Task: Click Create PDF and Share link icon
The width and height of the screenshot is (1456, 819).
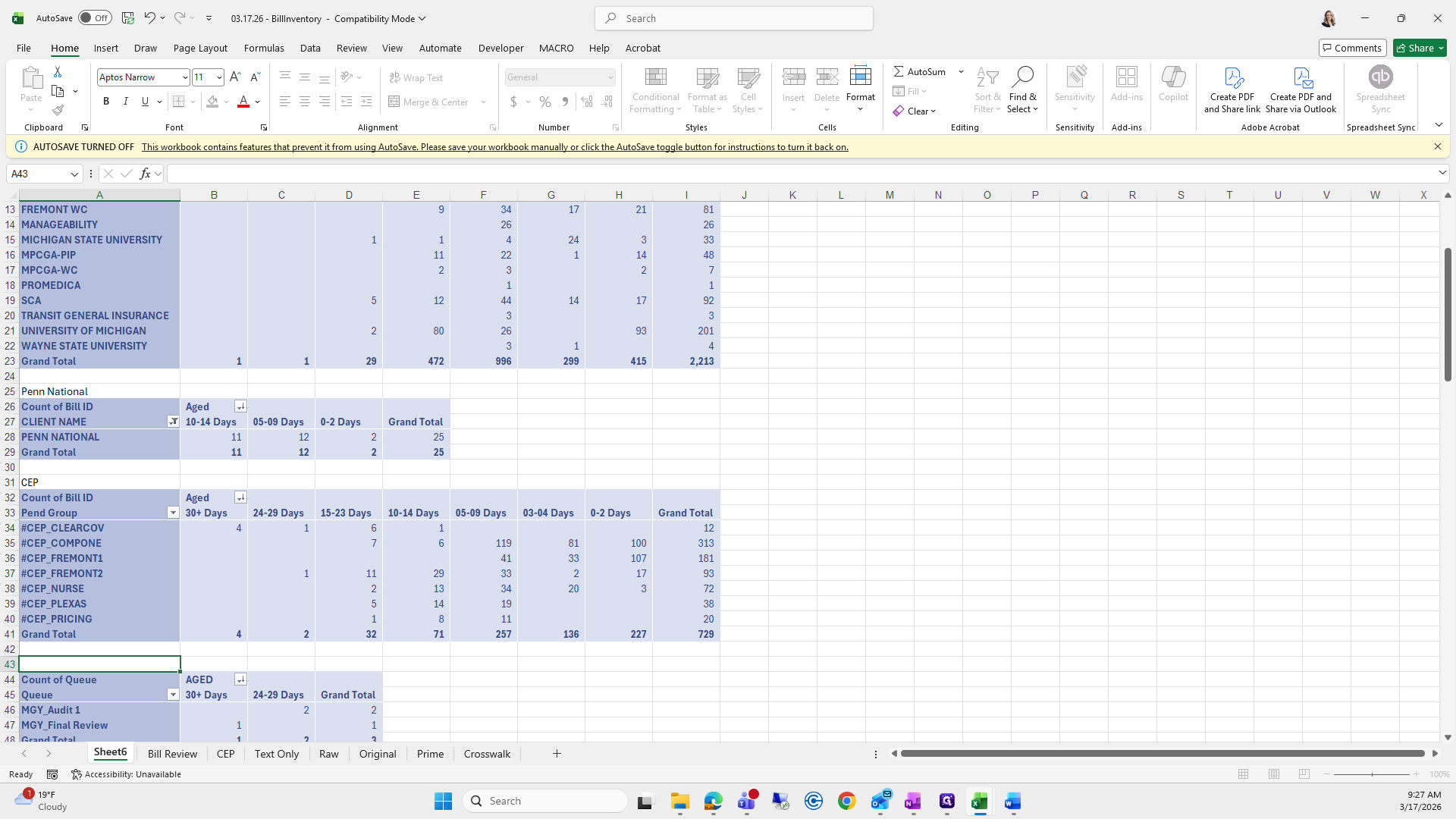Action: pyautogui.click(x=1232, y=77)
